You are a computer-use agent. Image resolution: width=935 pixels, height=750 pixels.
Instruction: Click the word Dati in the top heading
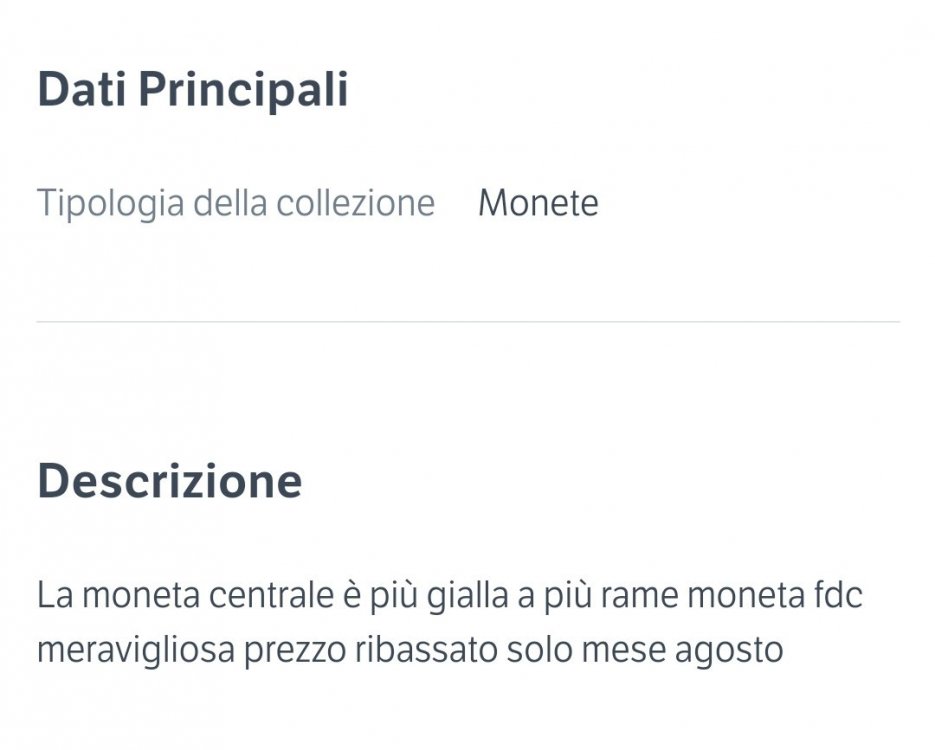pos(82,90)
